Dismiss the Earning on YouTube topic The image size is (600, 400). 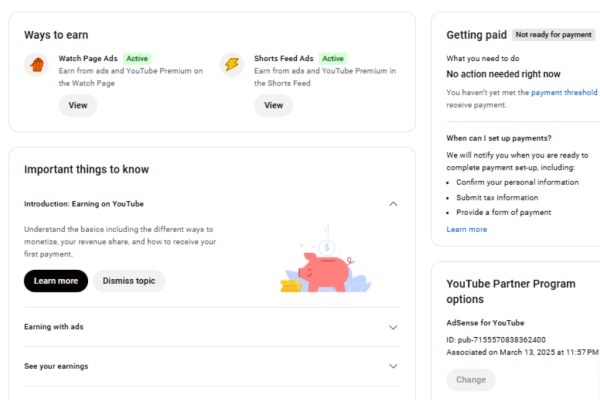(x=129, y=281)
